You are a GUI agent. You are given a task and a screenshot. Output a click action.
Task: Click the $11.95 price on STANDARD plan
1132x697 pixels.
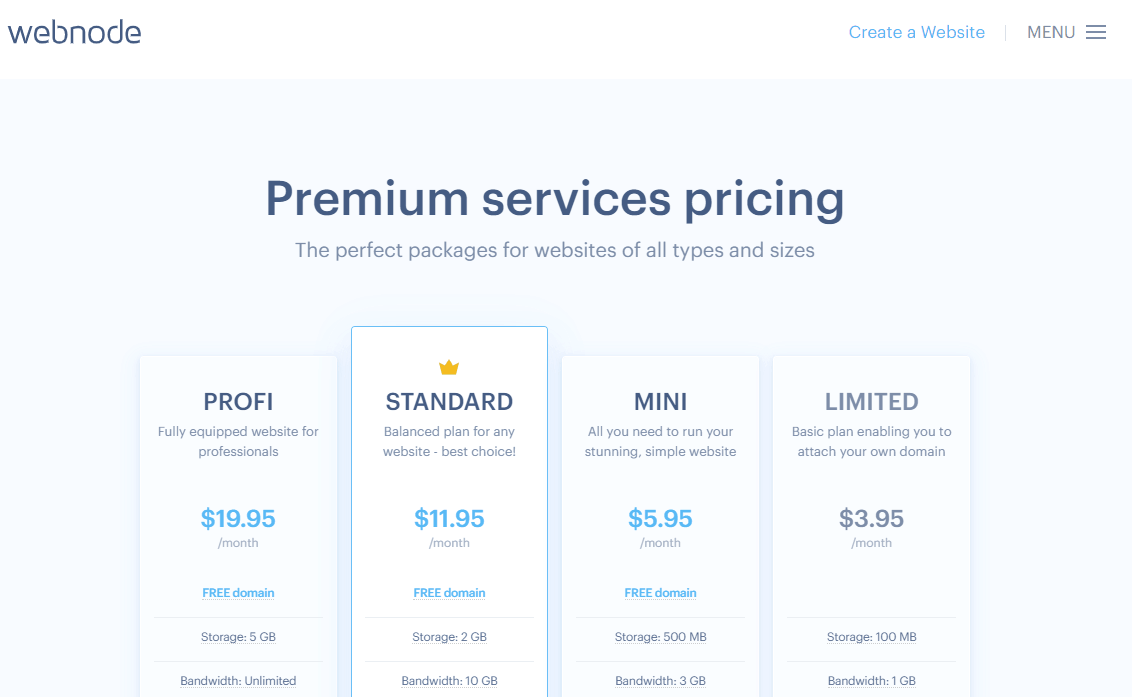click(x=449, y=518)
